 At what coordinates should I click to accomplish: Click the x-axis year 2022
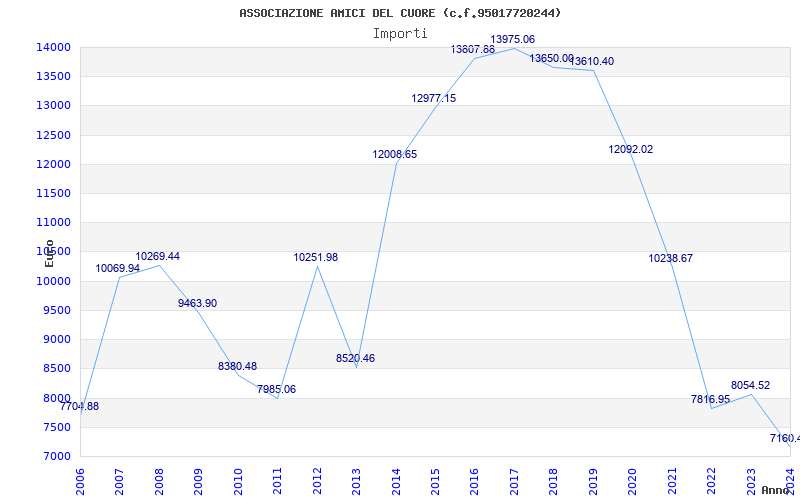coord(712,482)
